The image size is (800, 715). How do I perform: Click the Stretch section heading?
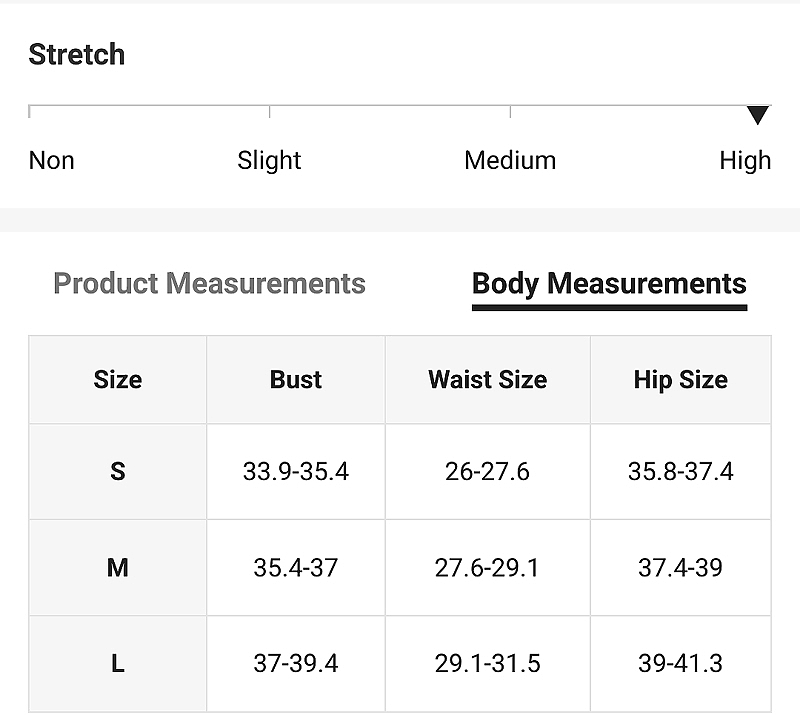pos(77,54)
